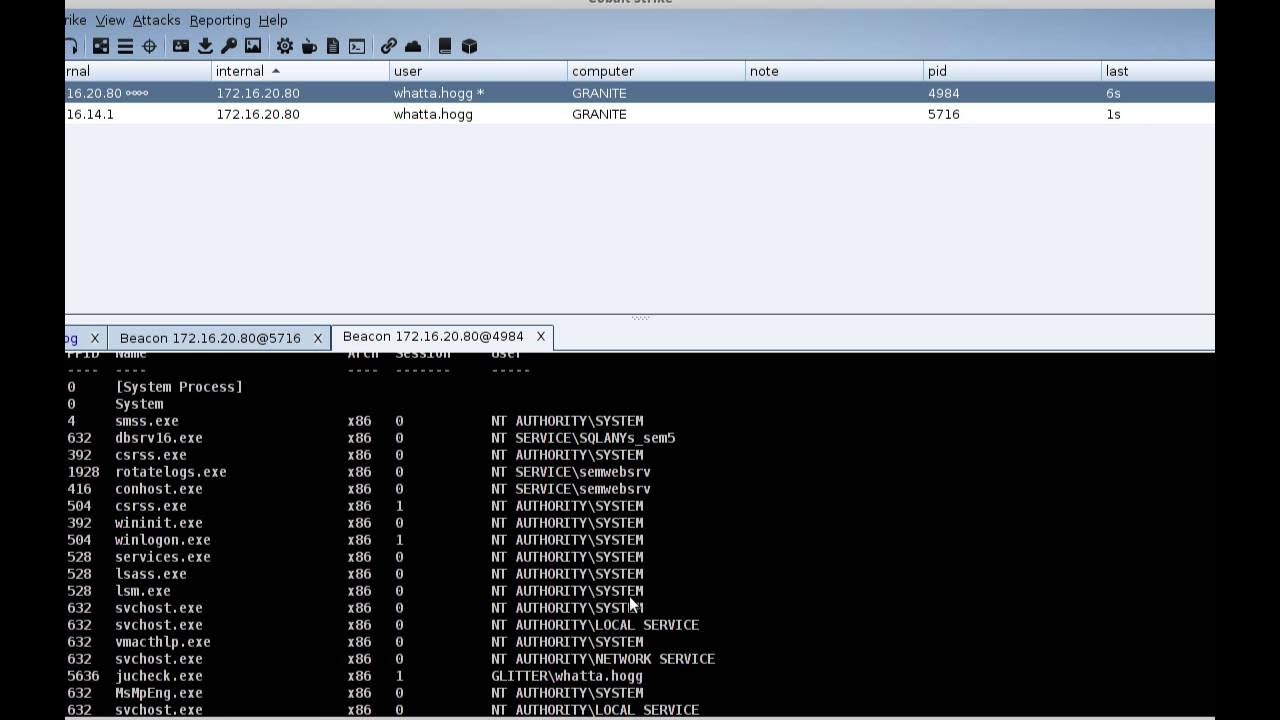
Task: Sort sessions by computer column header
Action: pos(656,71)
